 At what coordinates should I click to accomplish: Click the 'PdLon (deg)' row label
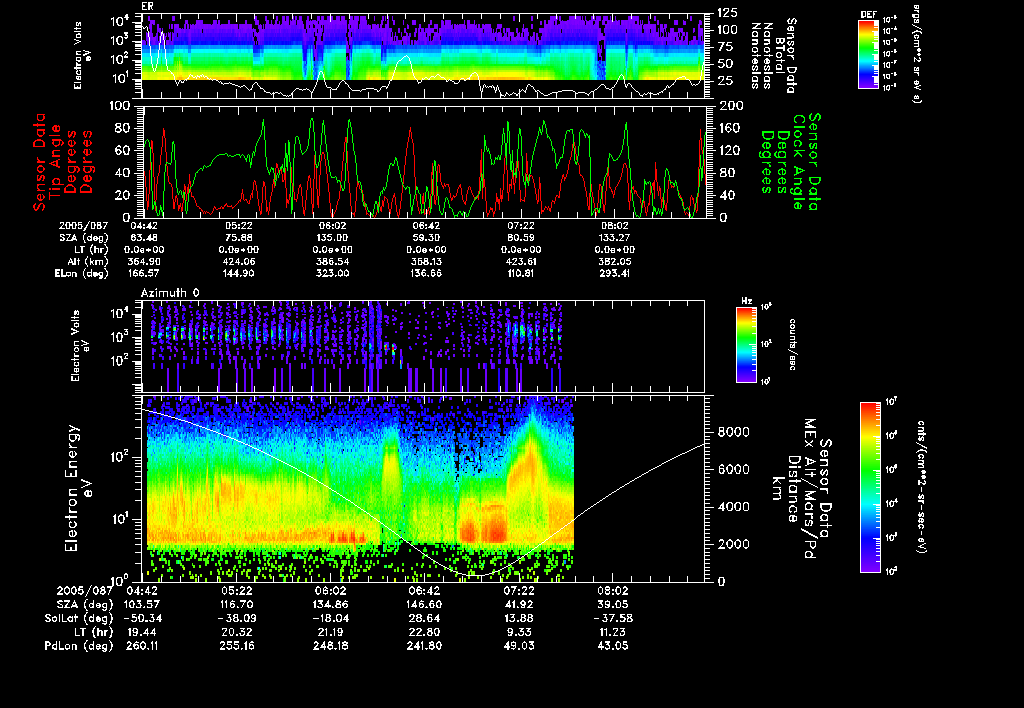pos(79,646)
